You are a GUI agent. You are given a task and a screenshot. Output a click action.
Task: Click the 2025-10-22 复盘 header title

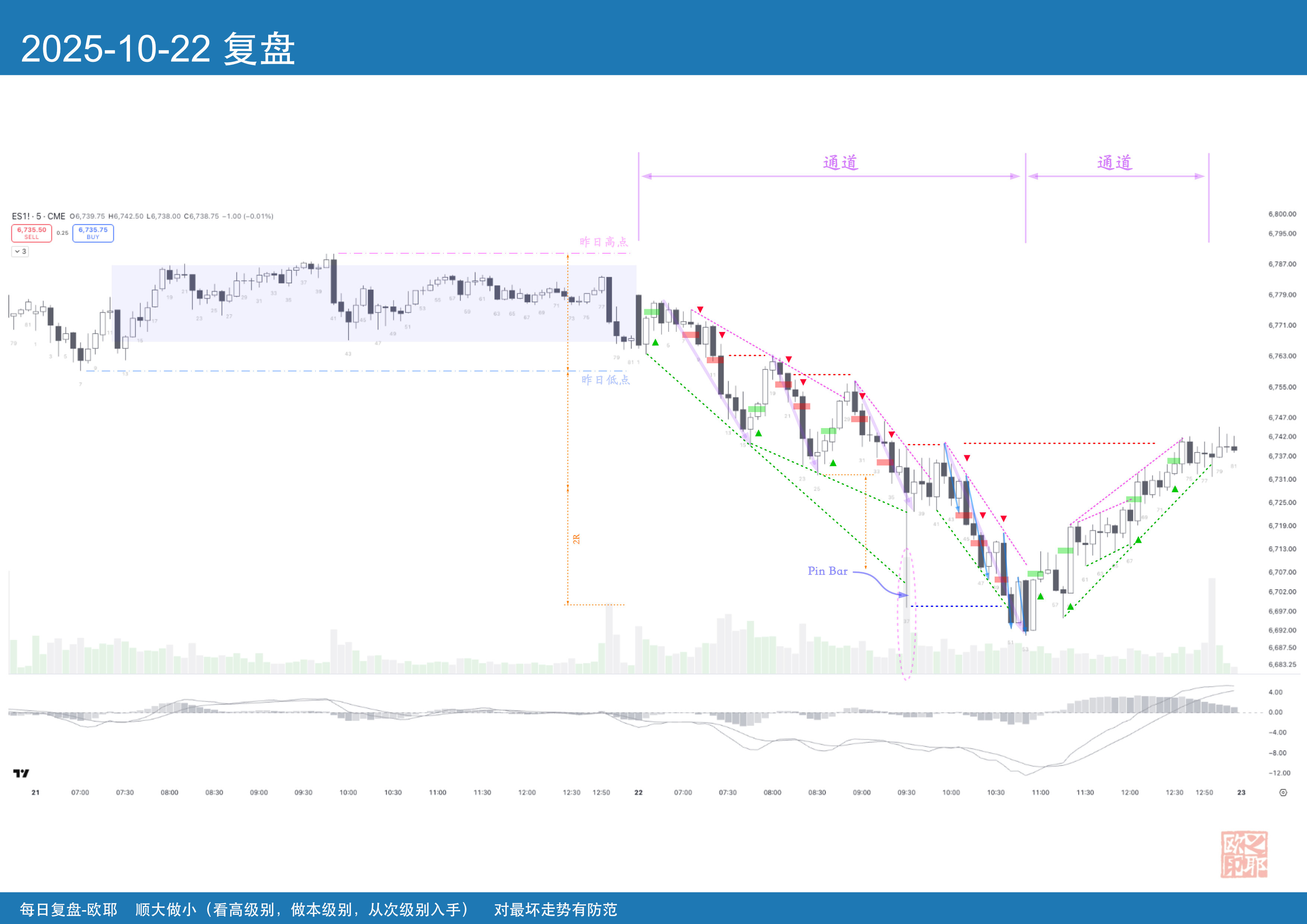point(158,49)
